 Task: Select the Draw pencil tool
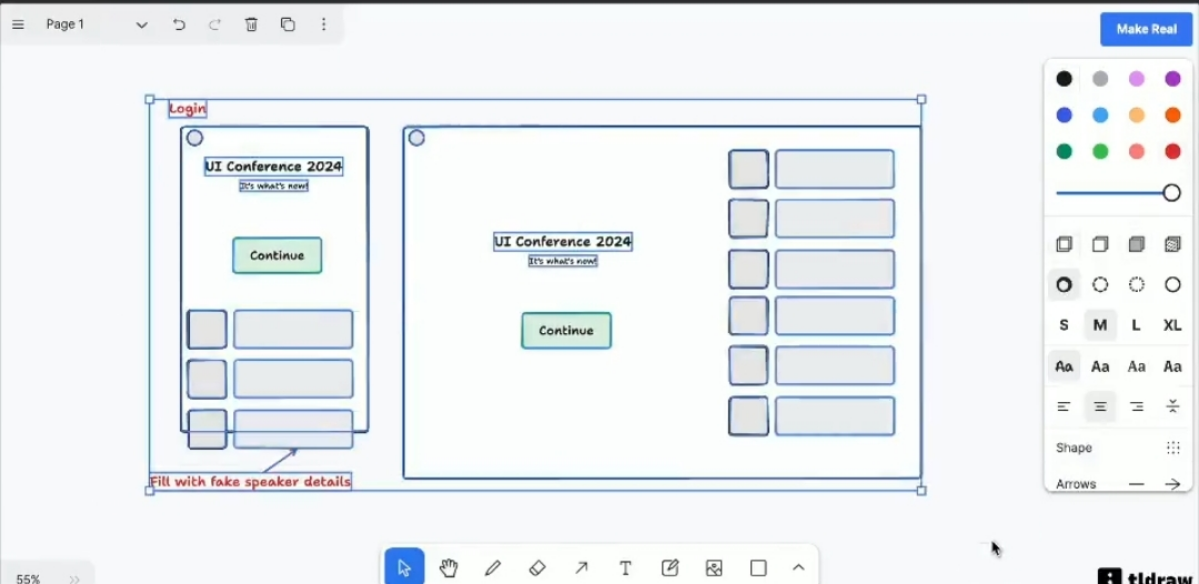click(492, 568)
